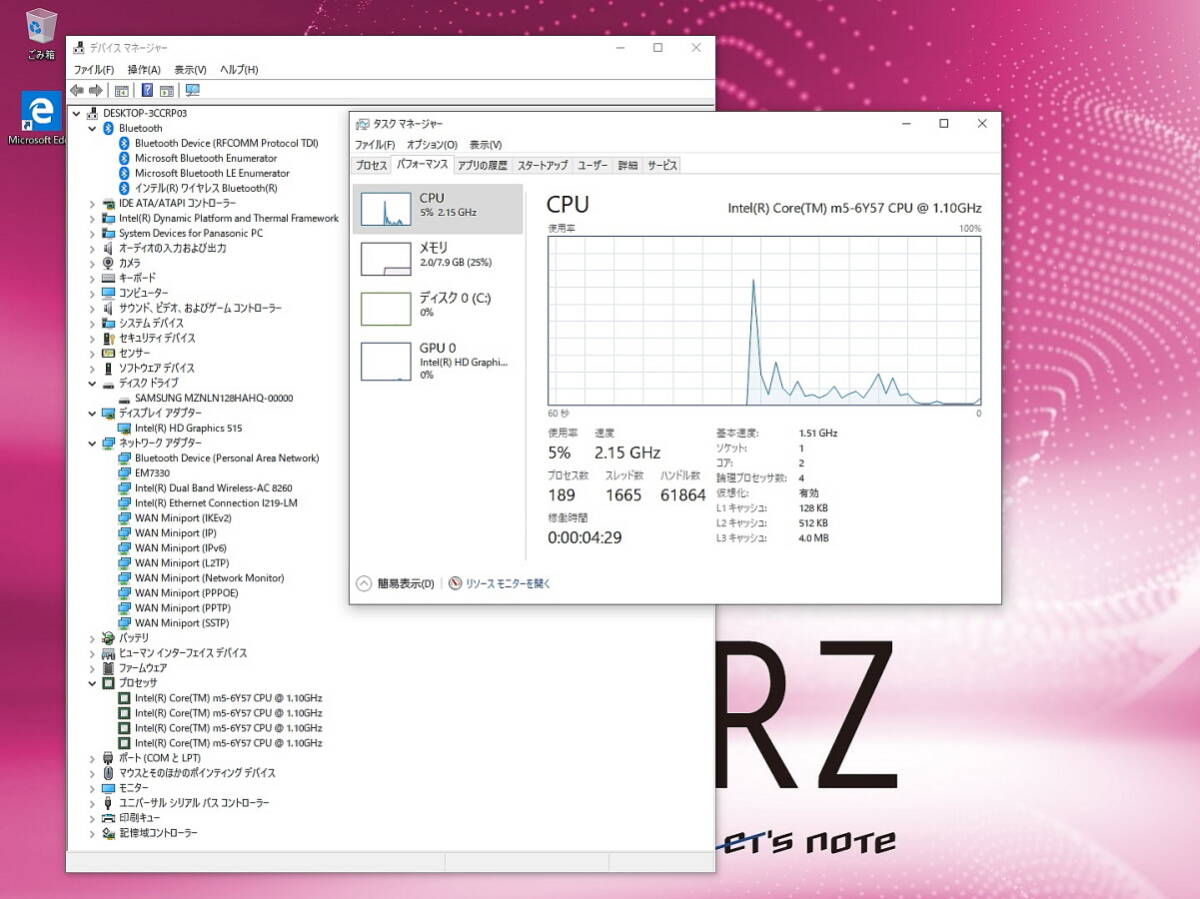Switch to the プロセス tab
Image resolution: width=1200 pixels, height=899 pixels.
pos(371,165)
